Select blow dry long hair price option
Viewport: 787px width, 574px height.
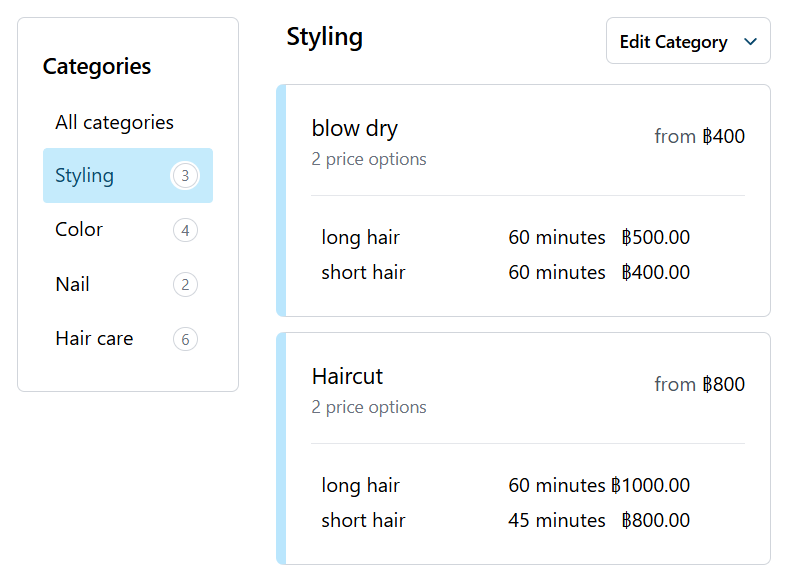coord(505,238)
